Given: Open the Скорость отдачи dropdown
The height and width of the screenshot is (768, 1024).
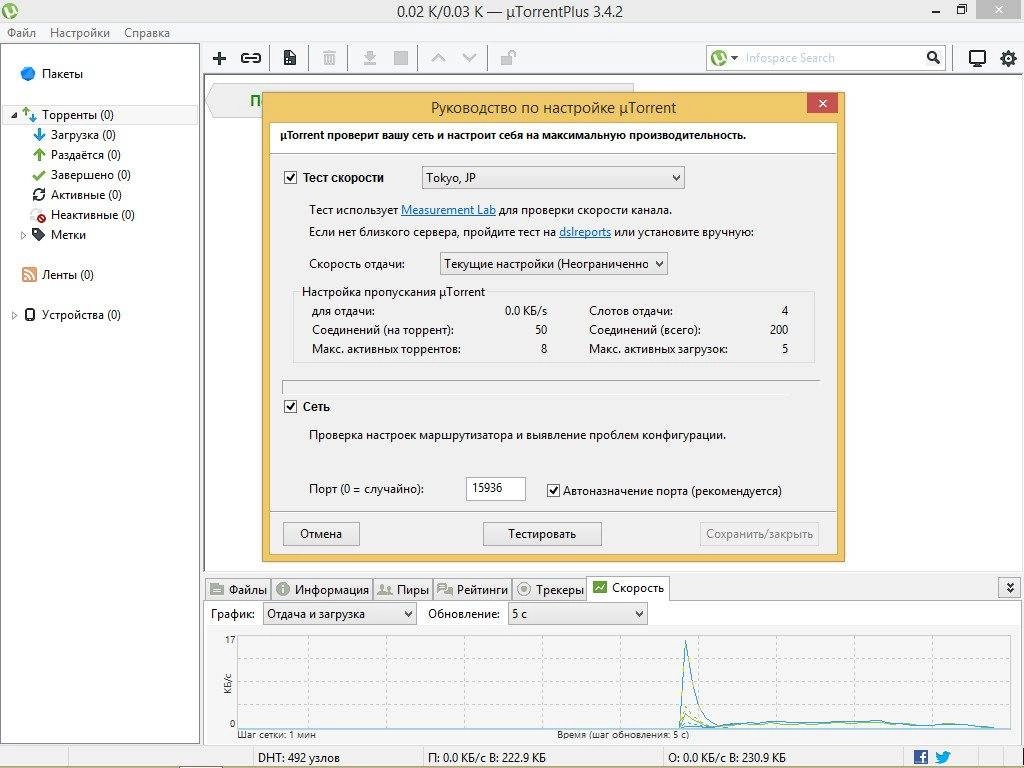Looking at the screenshot, I should (x=553, y=263).
